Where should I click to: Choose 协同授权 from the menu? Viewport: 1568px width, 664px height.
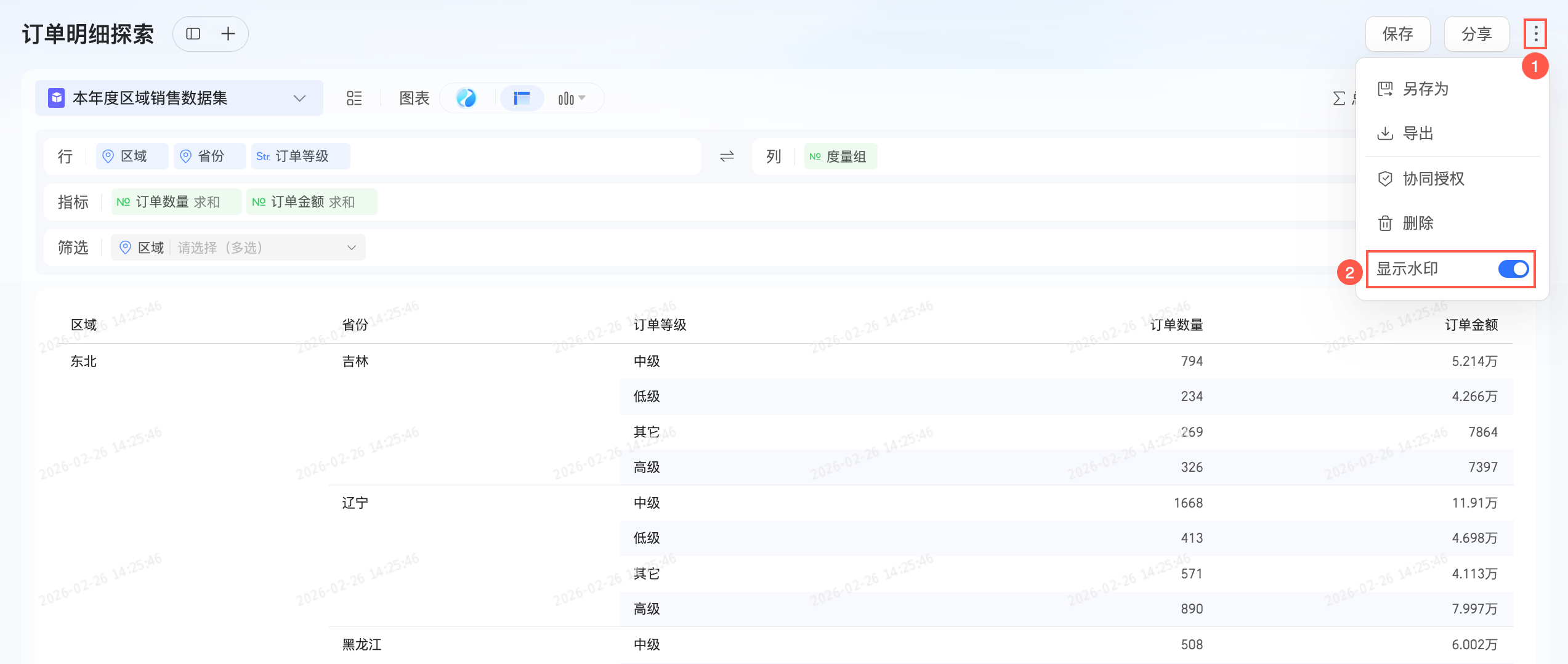click(x=1452, y=179)
